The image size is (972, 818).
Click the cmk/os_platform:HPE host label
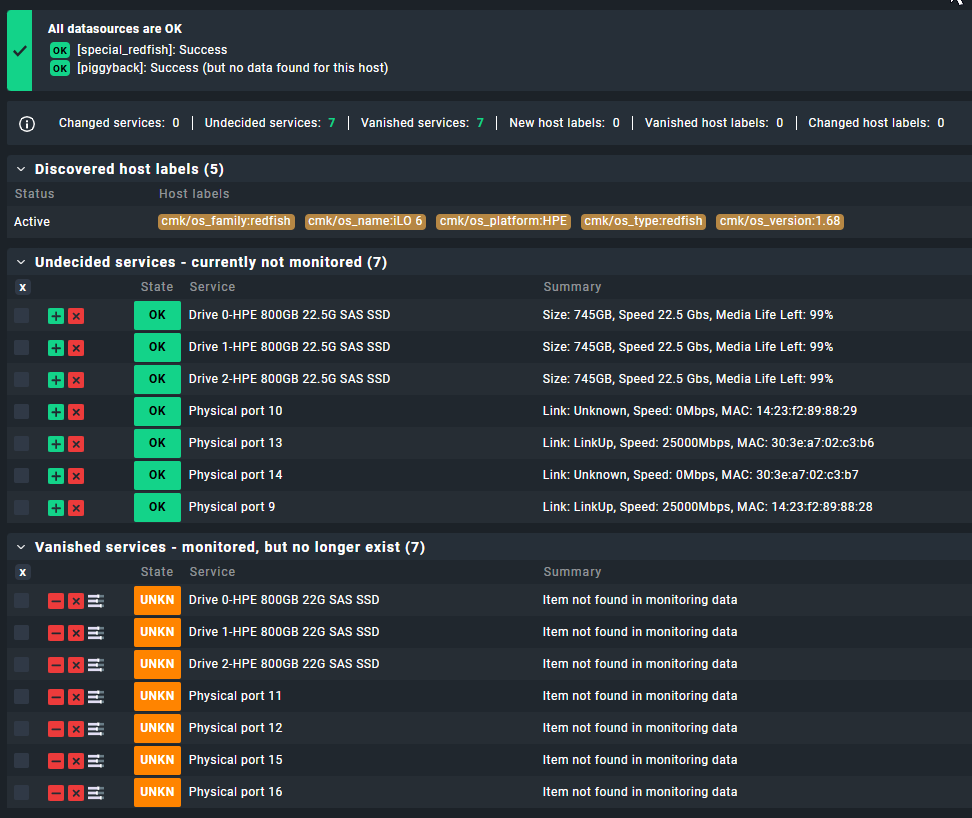click(503, 221)
